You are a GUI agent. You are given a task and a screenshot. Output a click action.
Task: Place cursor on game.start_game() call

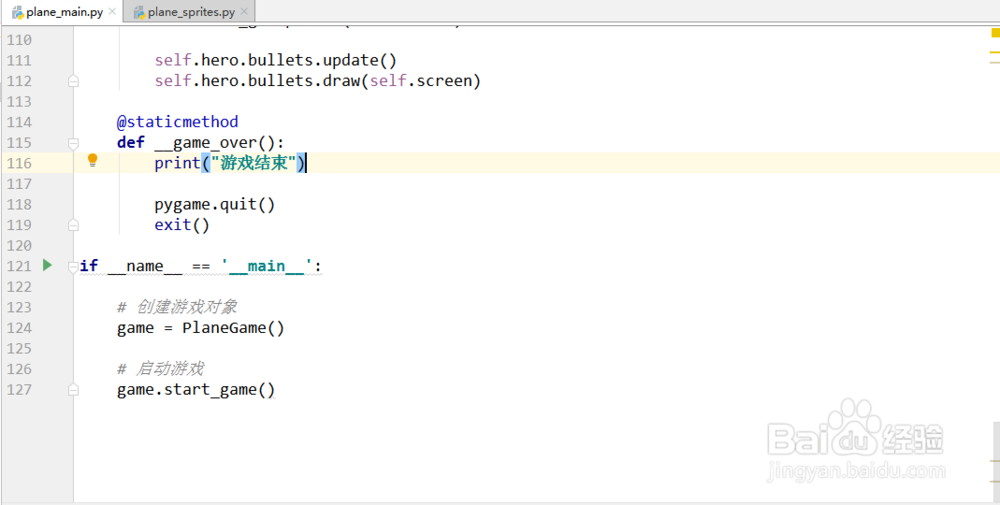pos(195,390)
